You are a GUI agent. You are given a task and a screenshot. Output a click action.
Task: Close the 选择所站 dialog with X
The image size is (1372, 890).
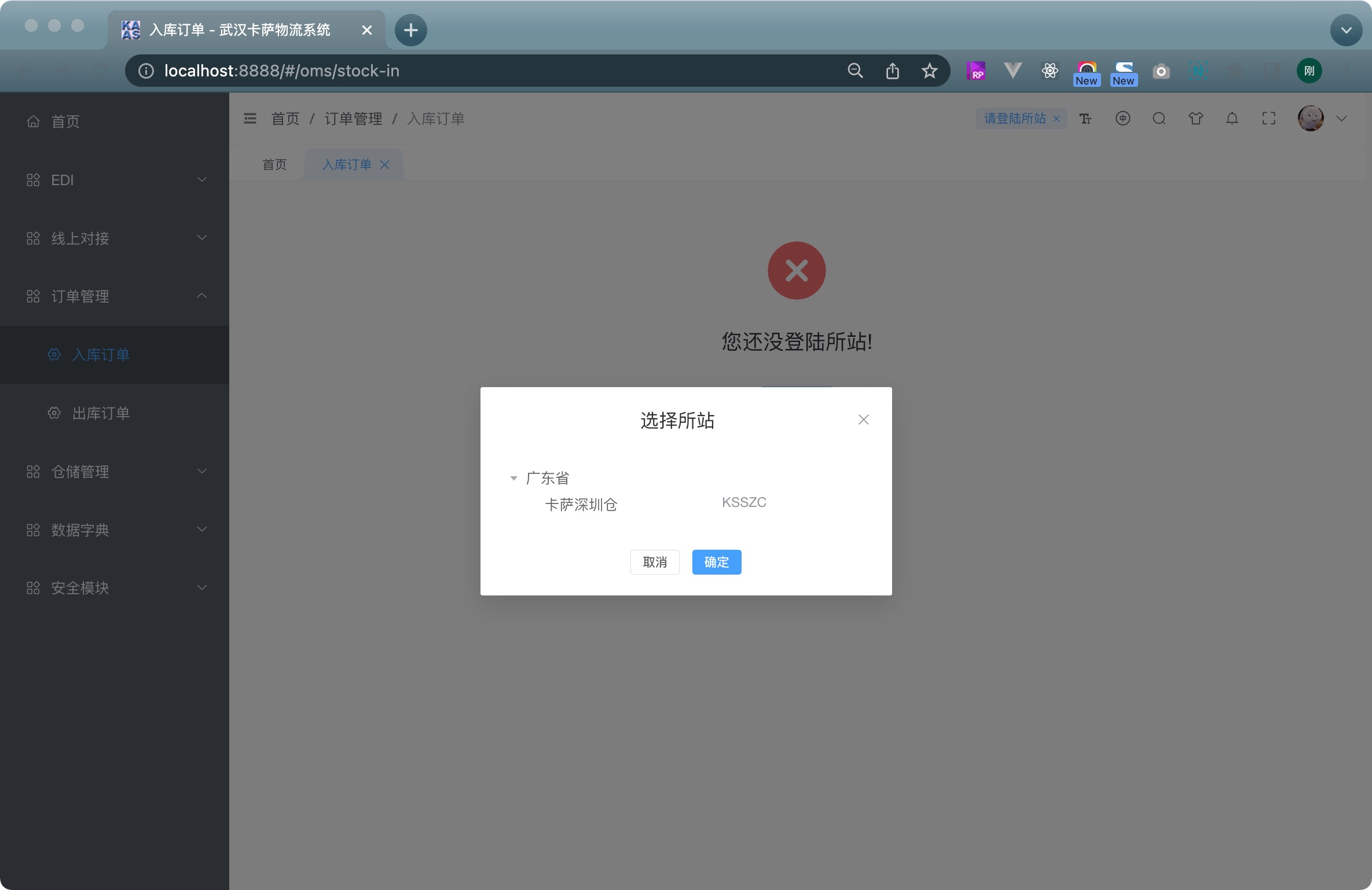click(x=863, y=420)
